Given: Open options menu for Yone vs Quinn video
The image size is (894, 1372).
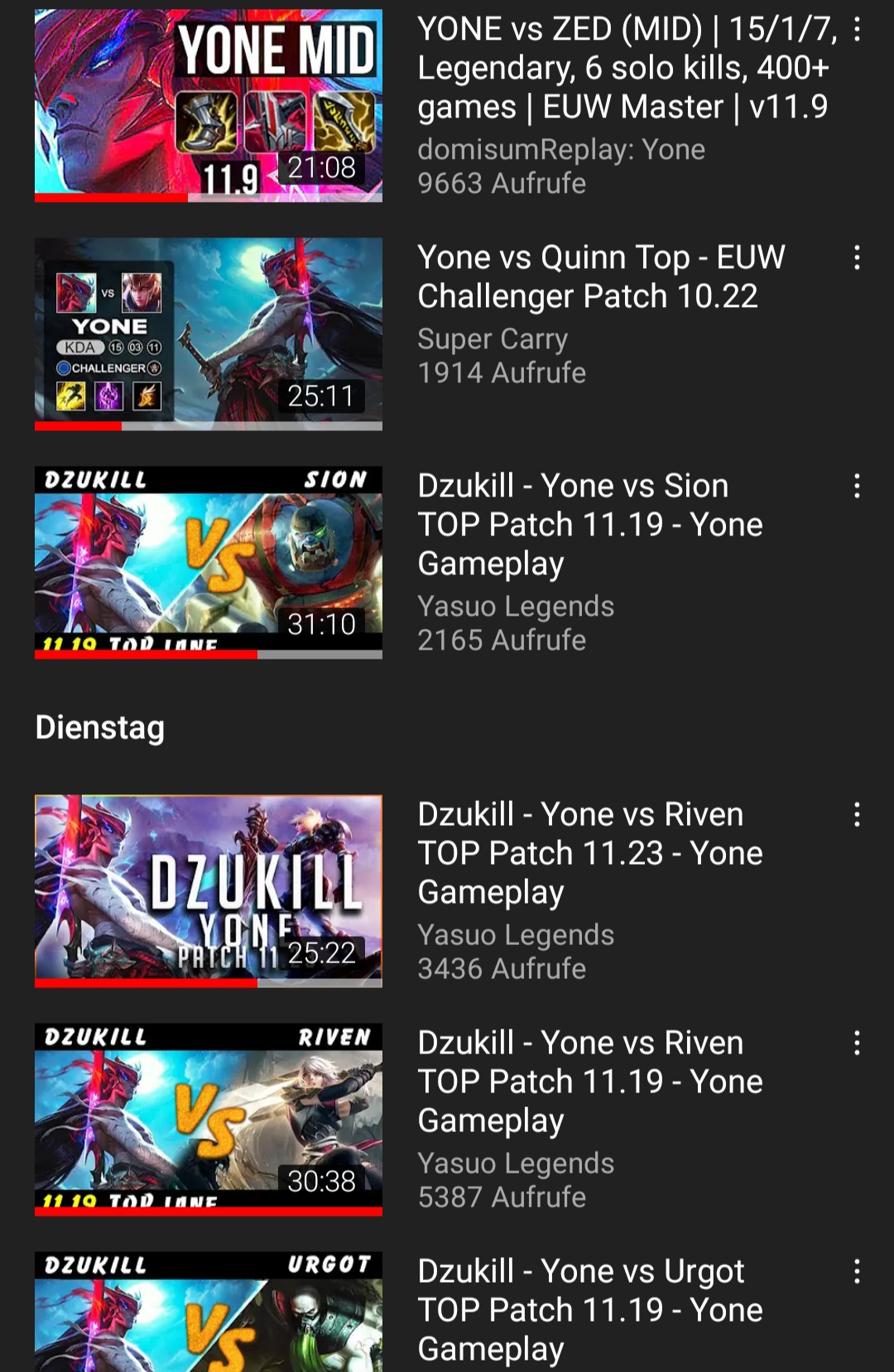Looking at the screenshot, I should pos(857,258).
